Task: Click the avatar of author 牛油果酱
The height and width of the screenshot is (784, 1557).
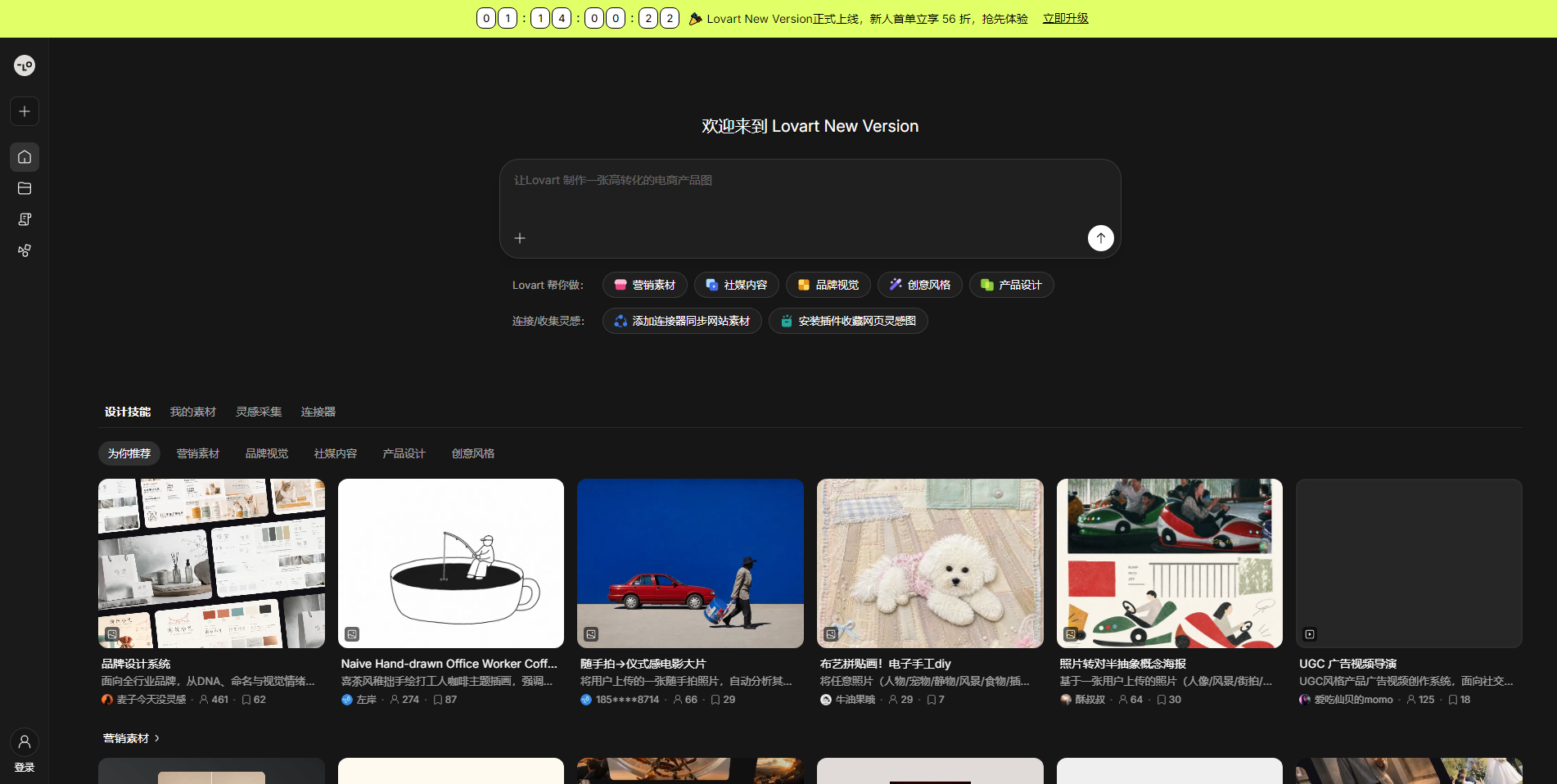Action: tap(826, 700)
